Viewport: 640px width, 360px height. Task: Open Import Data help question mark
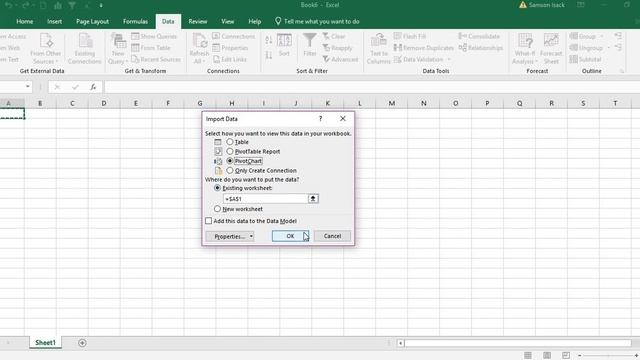click(320, 119)
